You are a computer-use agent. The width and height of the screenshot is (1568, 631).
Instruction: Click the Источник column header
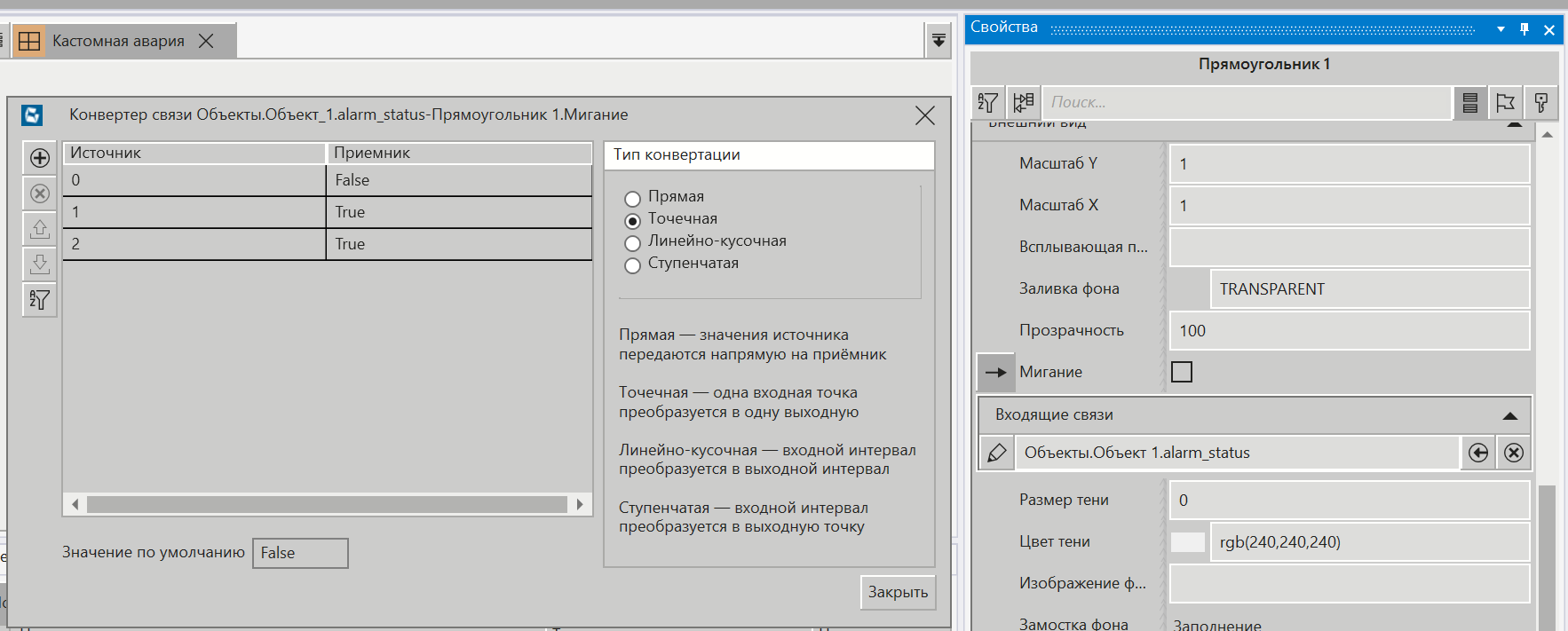pyautogui.click(x=194, y=153)
